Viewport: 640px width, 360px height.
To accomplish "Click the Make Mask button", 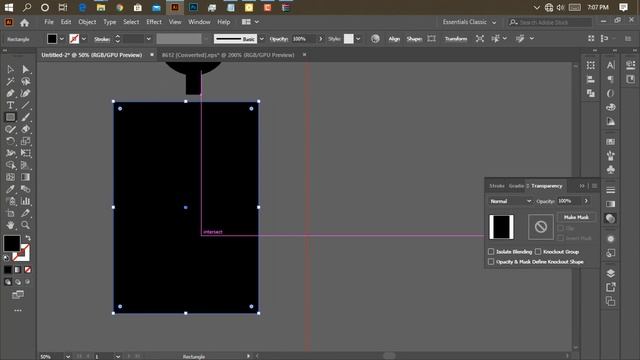I will pyautogui.click(x=576, y=217).
